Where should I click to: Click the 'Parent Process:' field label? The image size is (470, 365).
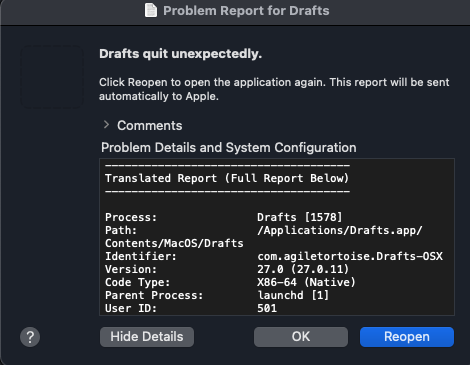pyautogui.click(x=154, y=295)
